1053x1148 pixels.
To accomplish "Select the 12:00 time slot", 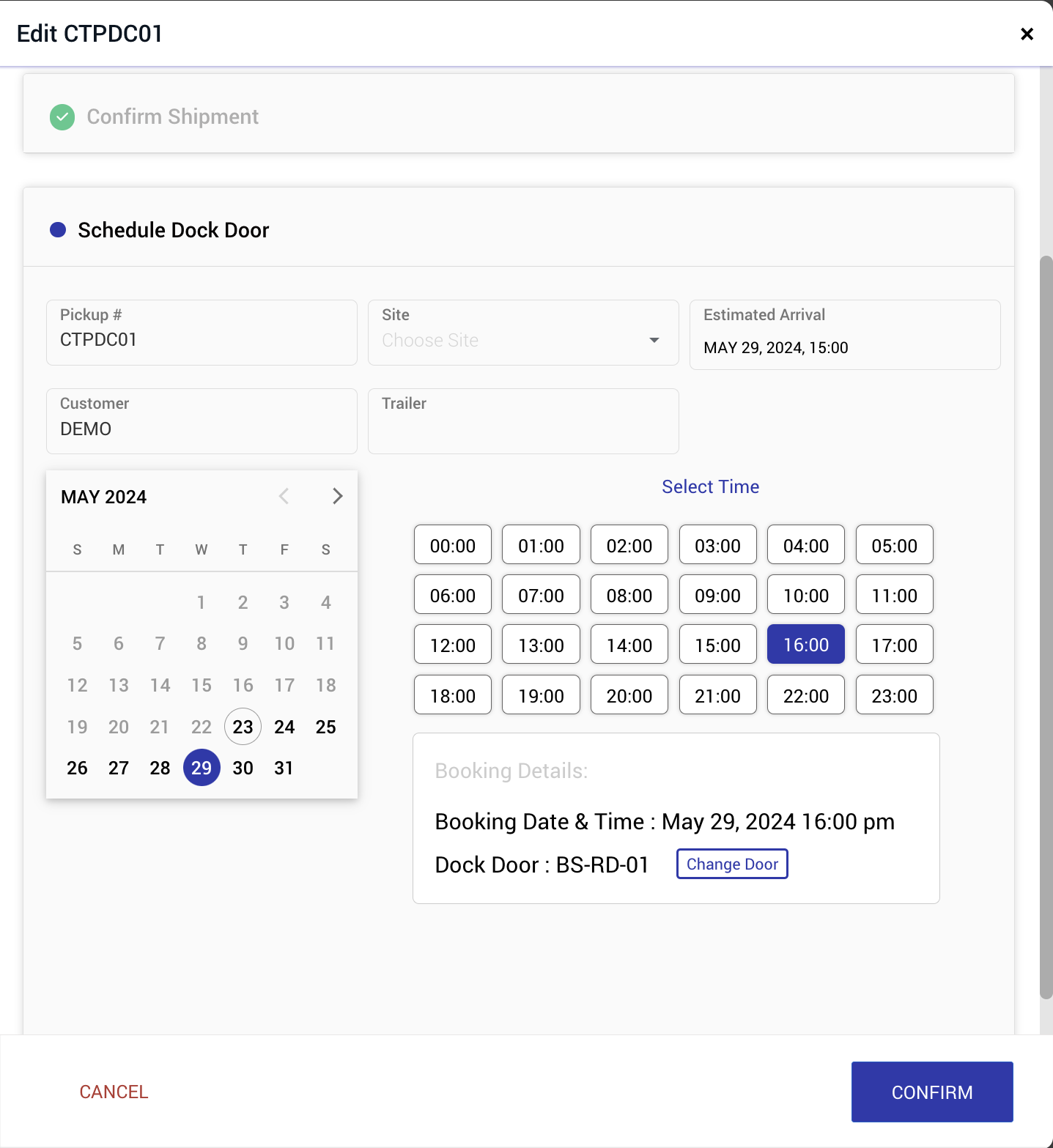I will (453, 644).
